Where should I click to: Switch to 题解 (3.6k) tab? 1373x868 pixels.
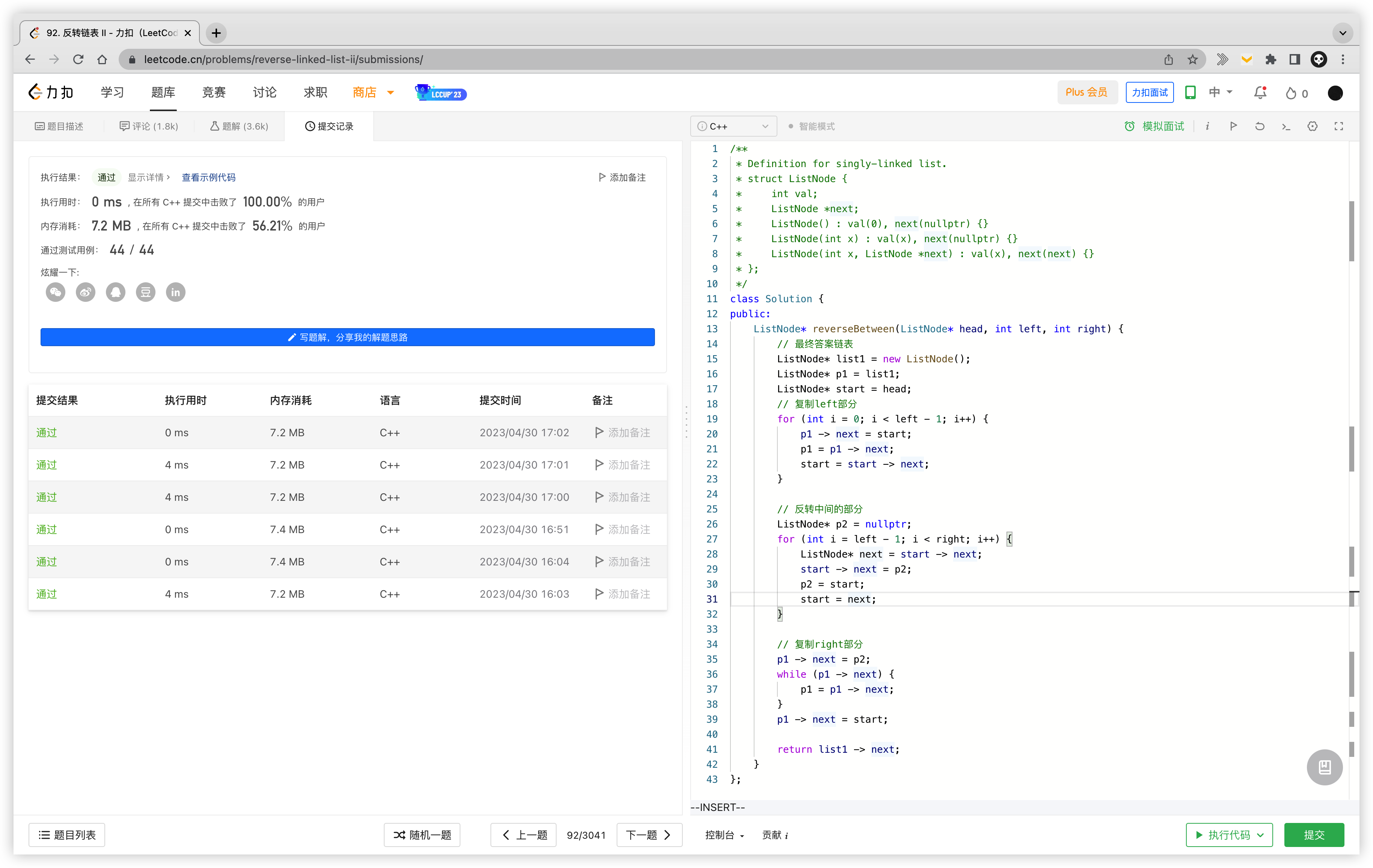click(x=239, y=126)
